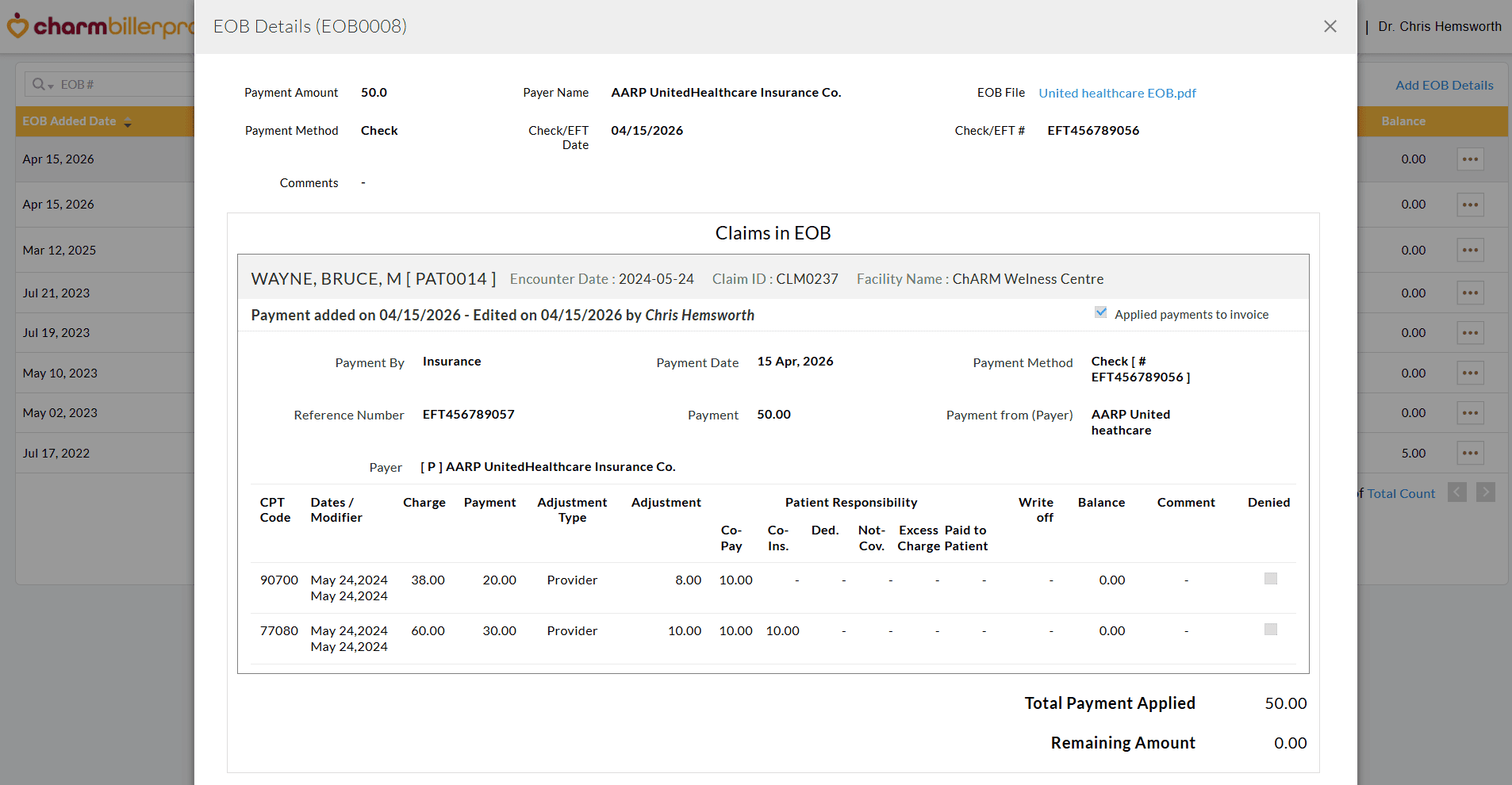Toggle Applied payments to invoice checkbox
The width and height of the screenshot is (1512, 785).
1100,312
